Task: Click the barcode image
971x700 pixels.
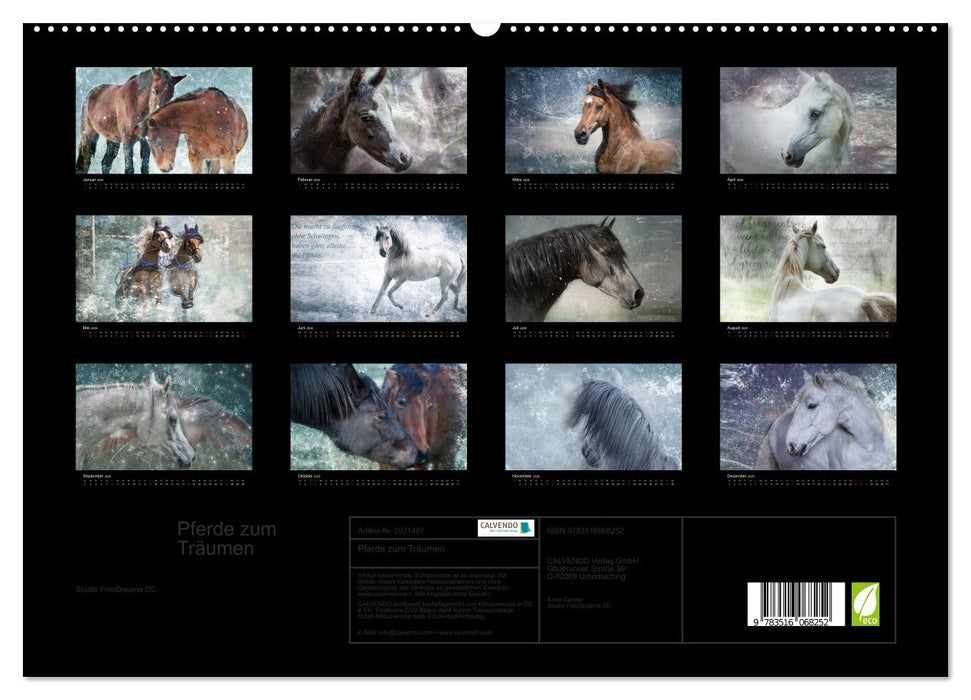Action: tap(795, 605)
